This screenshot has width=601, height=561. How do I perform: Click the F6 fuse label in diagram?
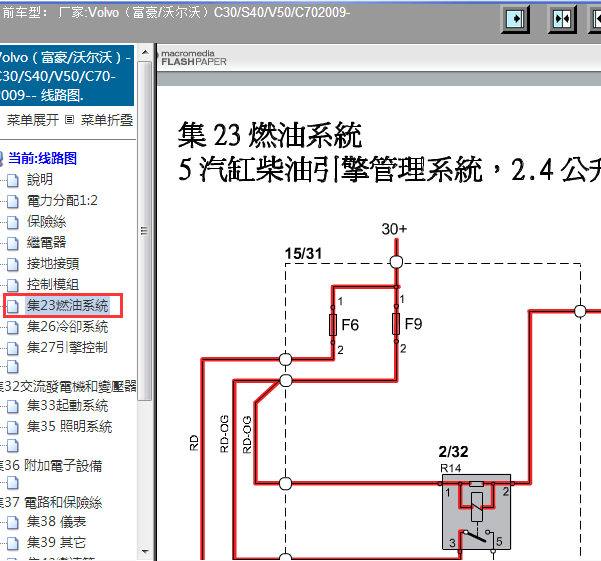click(x=350, y=325)
